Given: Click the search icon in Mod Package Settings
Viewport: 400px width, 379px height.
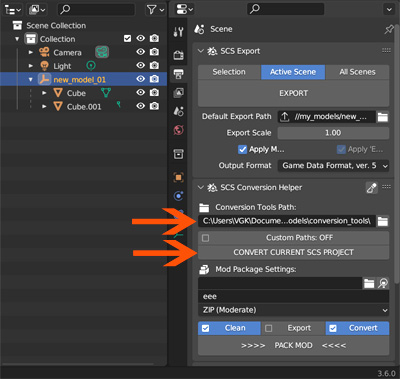Looking at the screenshot, I should pyautogui.click(x=383, y=283).
